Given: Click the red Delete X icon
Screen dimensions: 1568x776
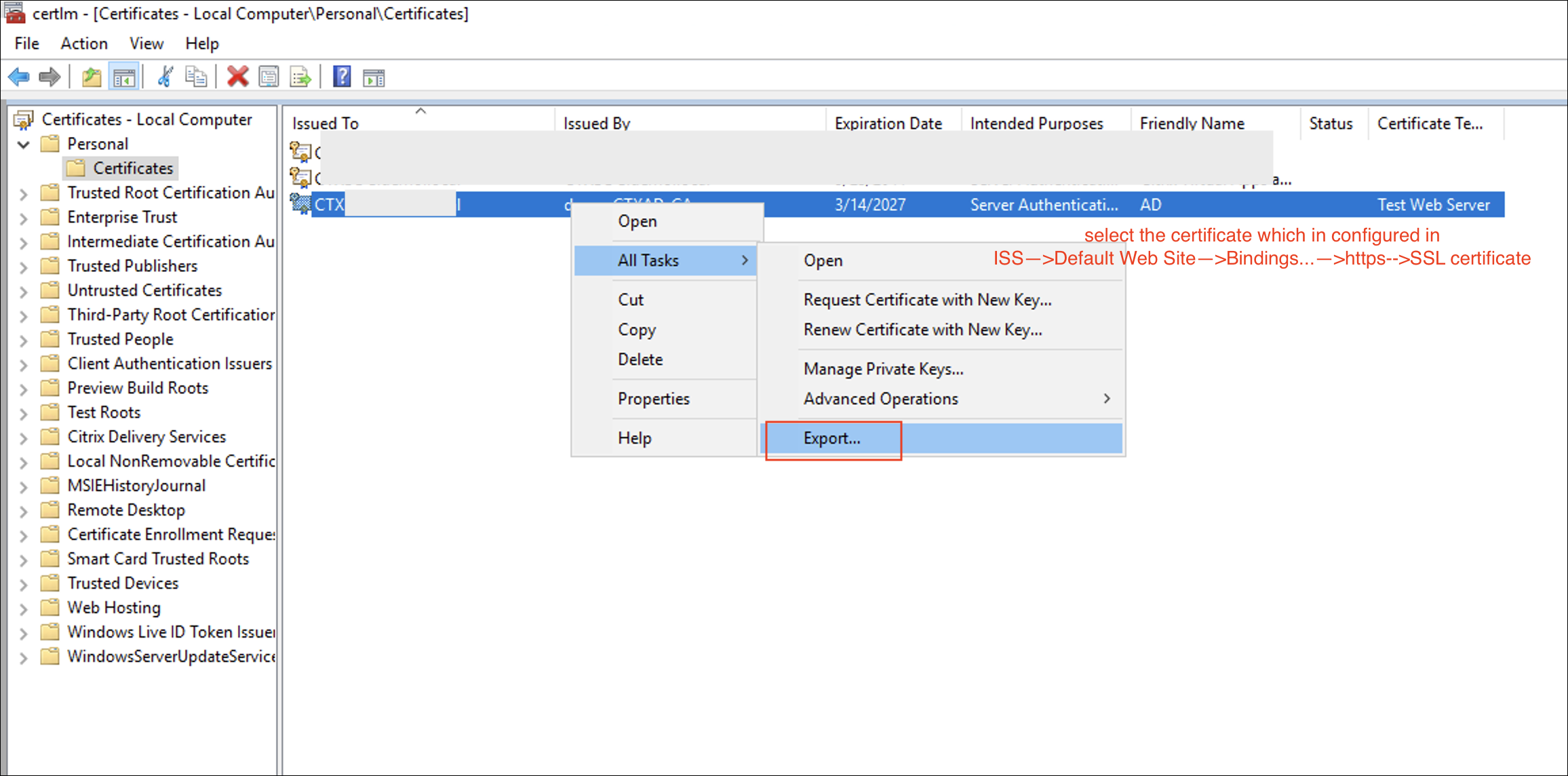Looking at the screenshot, I should (237, 77).
